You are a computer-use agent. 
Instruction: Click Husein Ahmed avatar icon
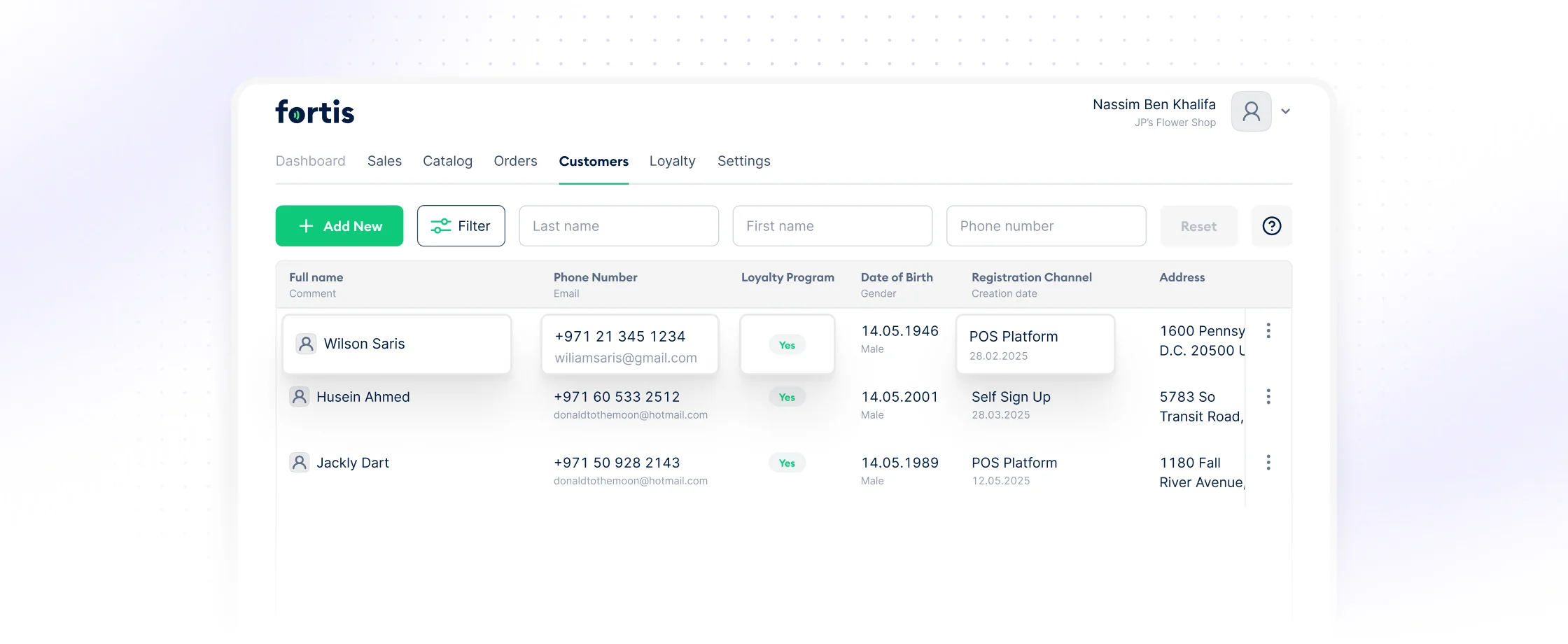pyautogui.click(x=299, y=397)
